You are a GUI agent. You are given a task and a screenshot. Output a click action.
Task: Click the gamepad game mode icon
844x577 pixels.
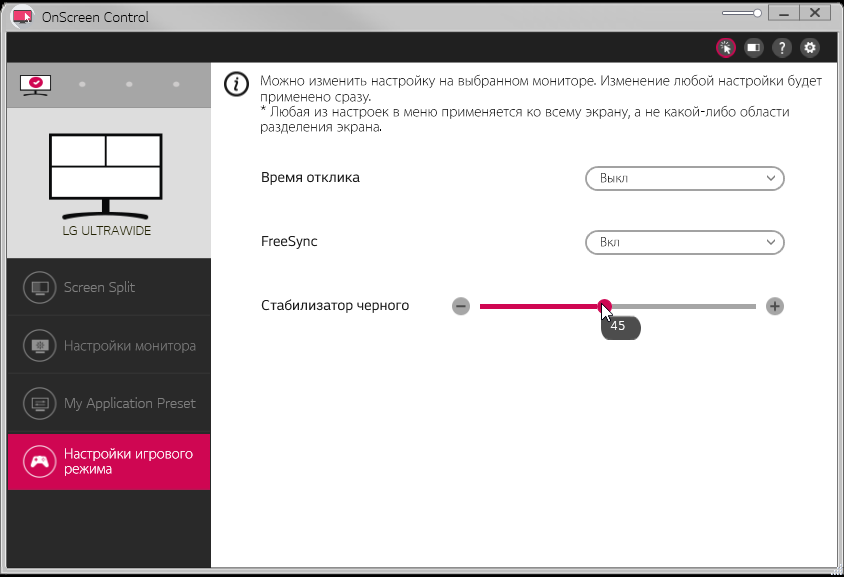coord(39,462)
